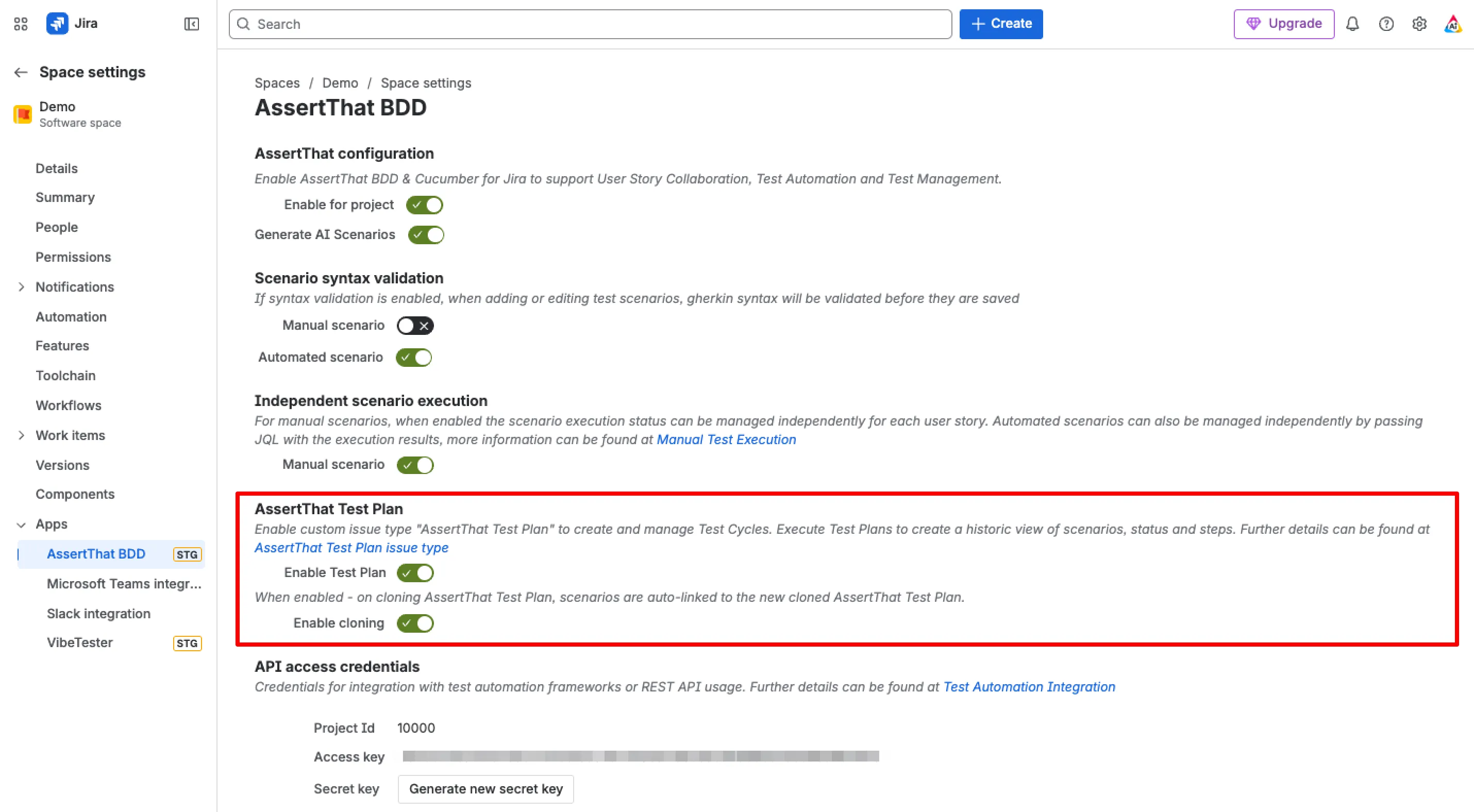This screenshot has width=1474, height=812.
Task: Open the Manual Test Execution link
Action: [x=726, y=439]
